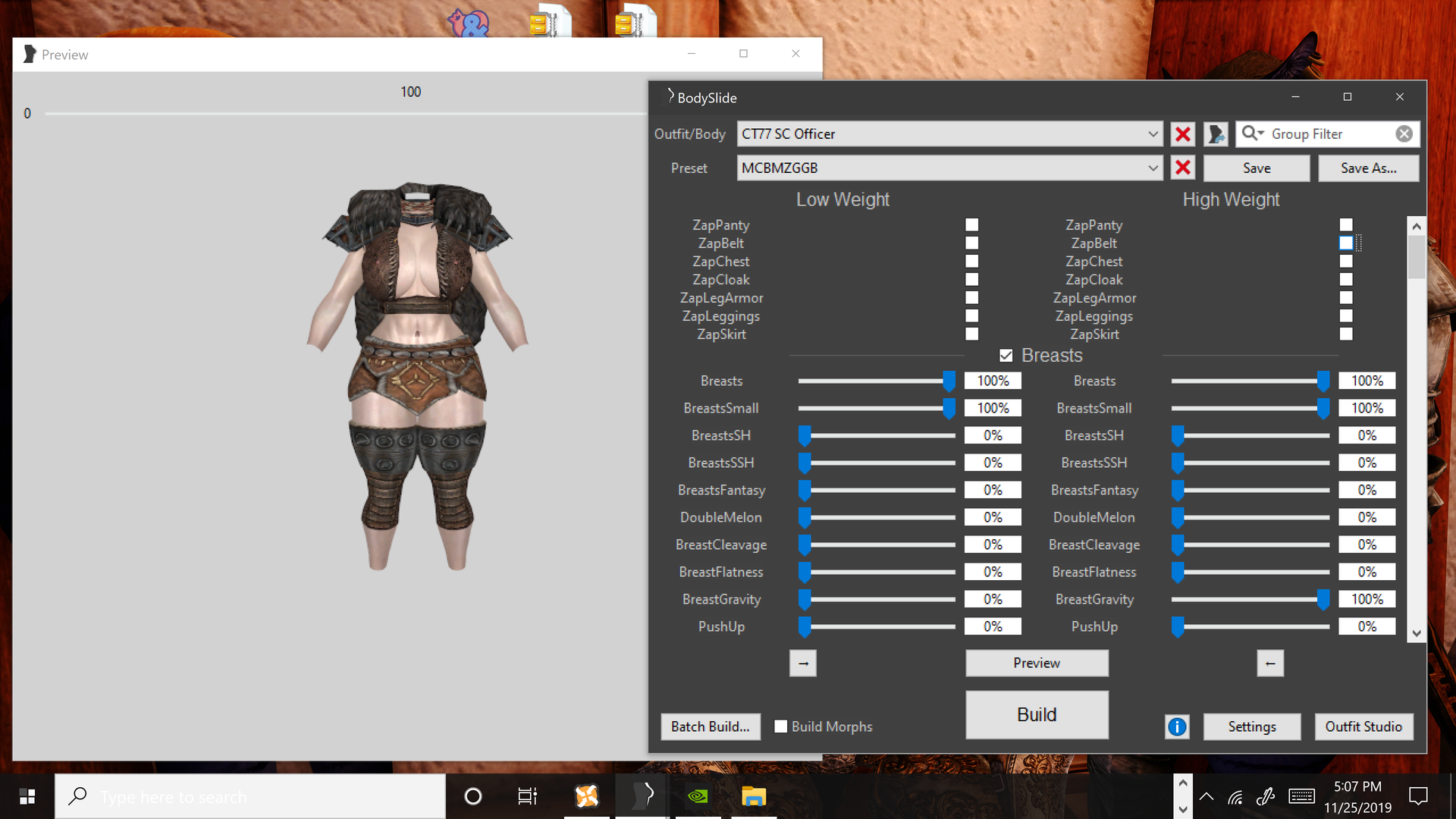Image resolution: width=1456 pixels, height=819 pixels.
Task: Enable low weight ZapCloak checkbox
Action: click(x=972, y=279)
